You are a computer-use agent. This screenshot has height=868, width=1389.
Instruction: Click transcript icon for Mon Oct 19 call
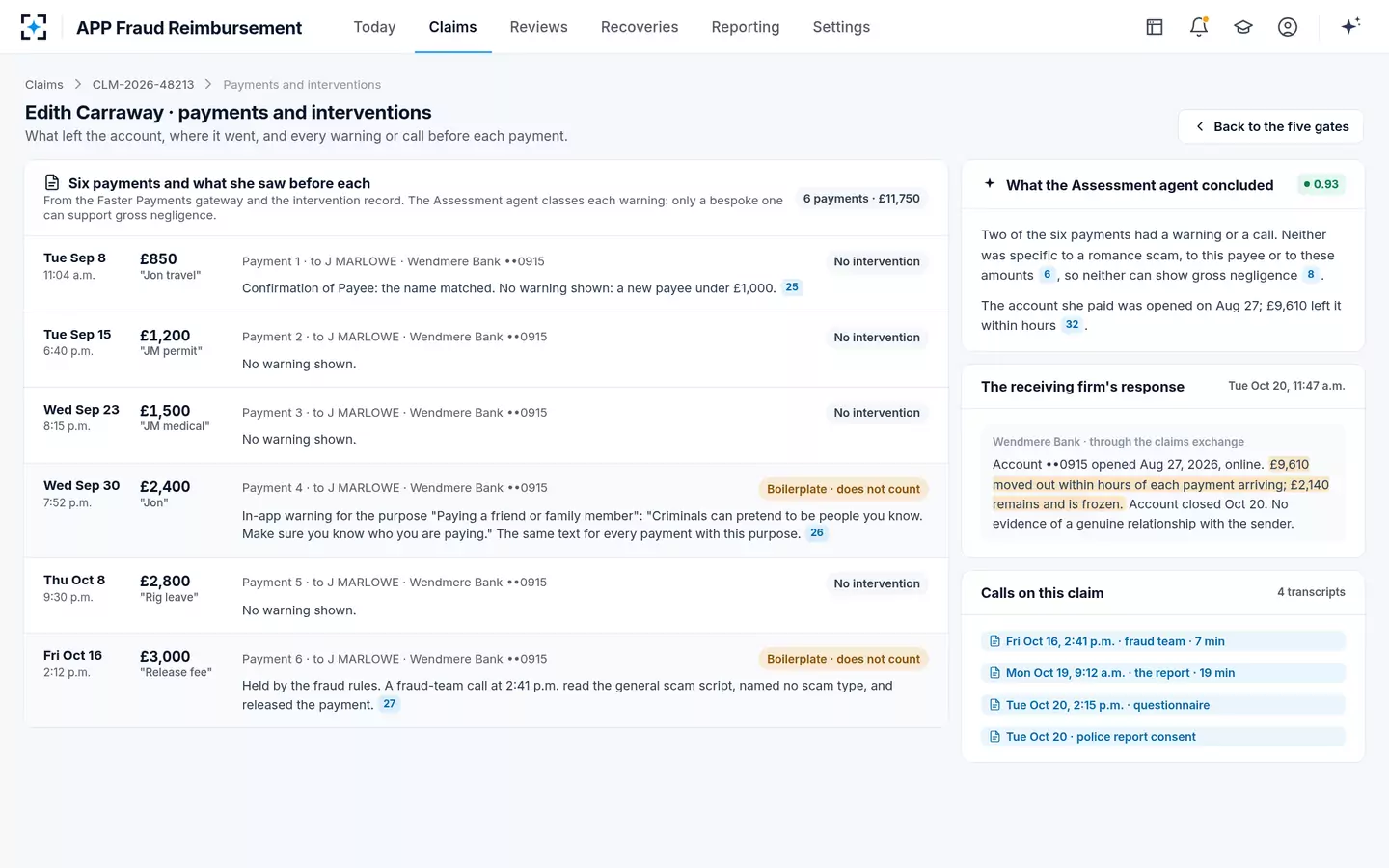[x=994, y=673]
